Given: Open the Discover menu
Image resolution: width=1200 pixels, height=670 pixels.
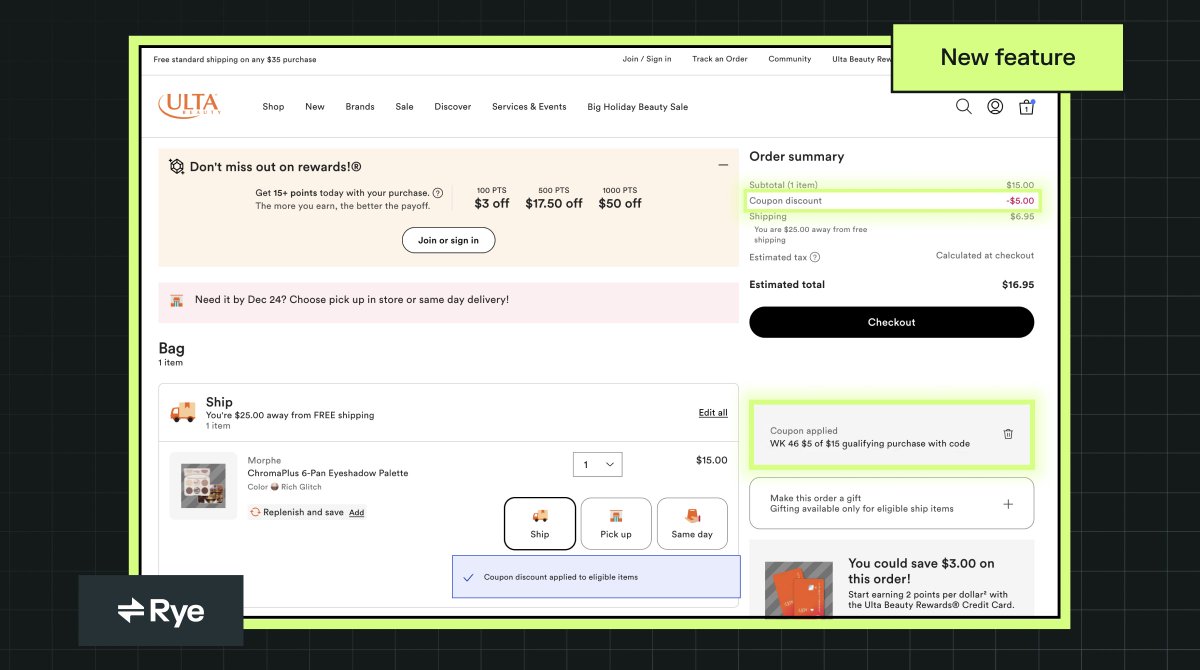Looking at the screenshot, I should [x=453, y=107].
